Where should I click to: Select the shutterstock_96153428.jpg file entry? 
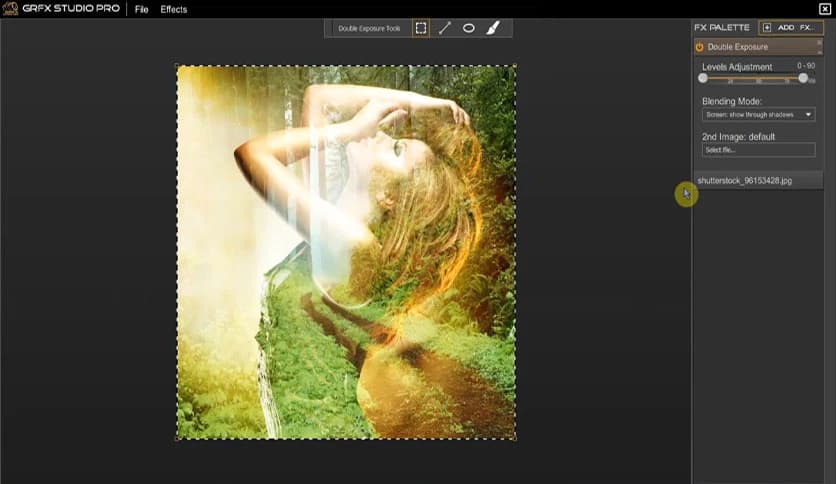[758, 181]
